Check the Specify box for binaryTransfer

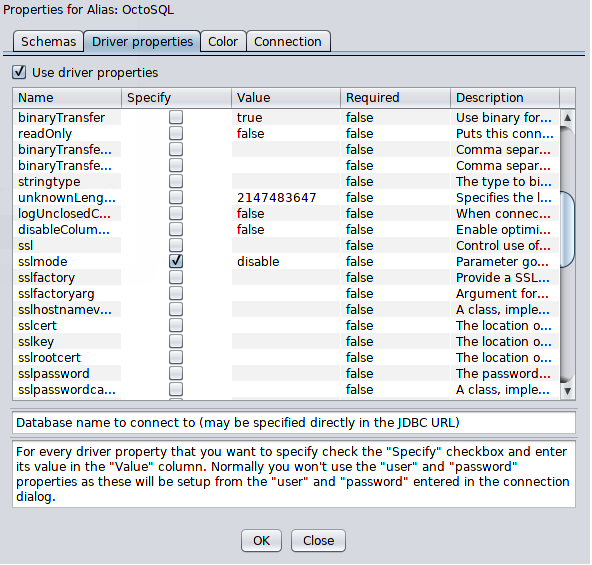coord(176,117)
